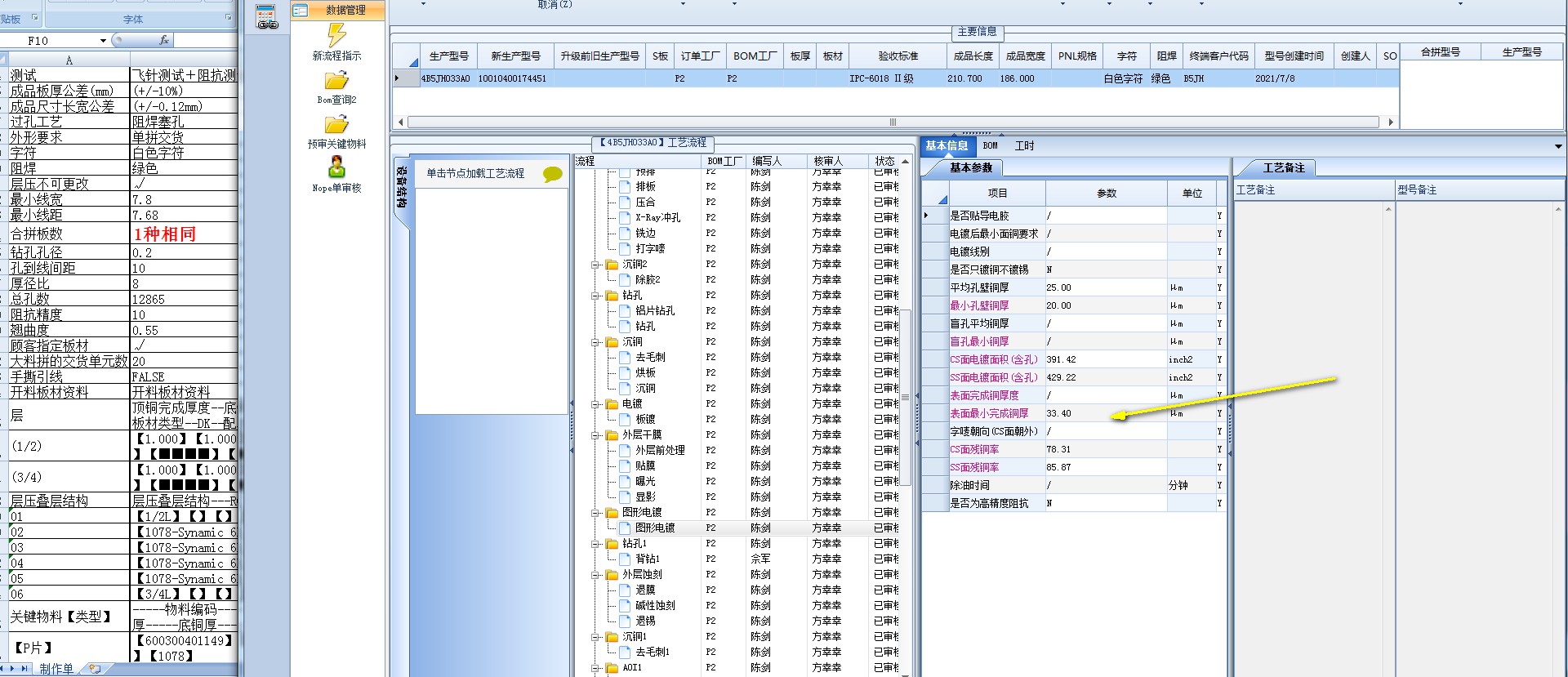Screen dimensions: 1568x677
Task: Collapse the AOI1 tree node
Action: (x=596, y=668)
